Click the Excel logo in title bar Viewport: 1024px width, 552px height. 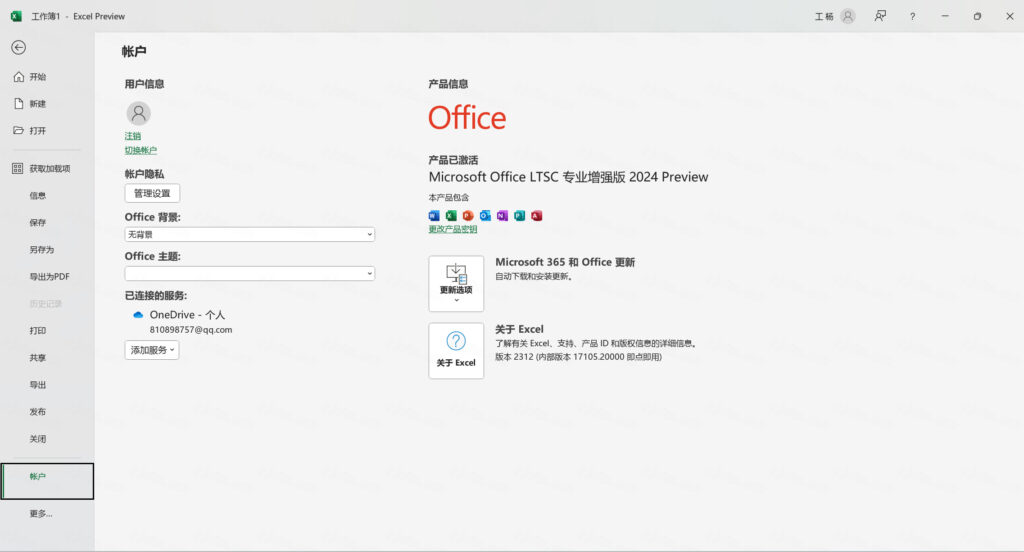[x=16, y=16]
